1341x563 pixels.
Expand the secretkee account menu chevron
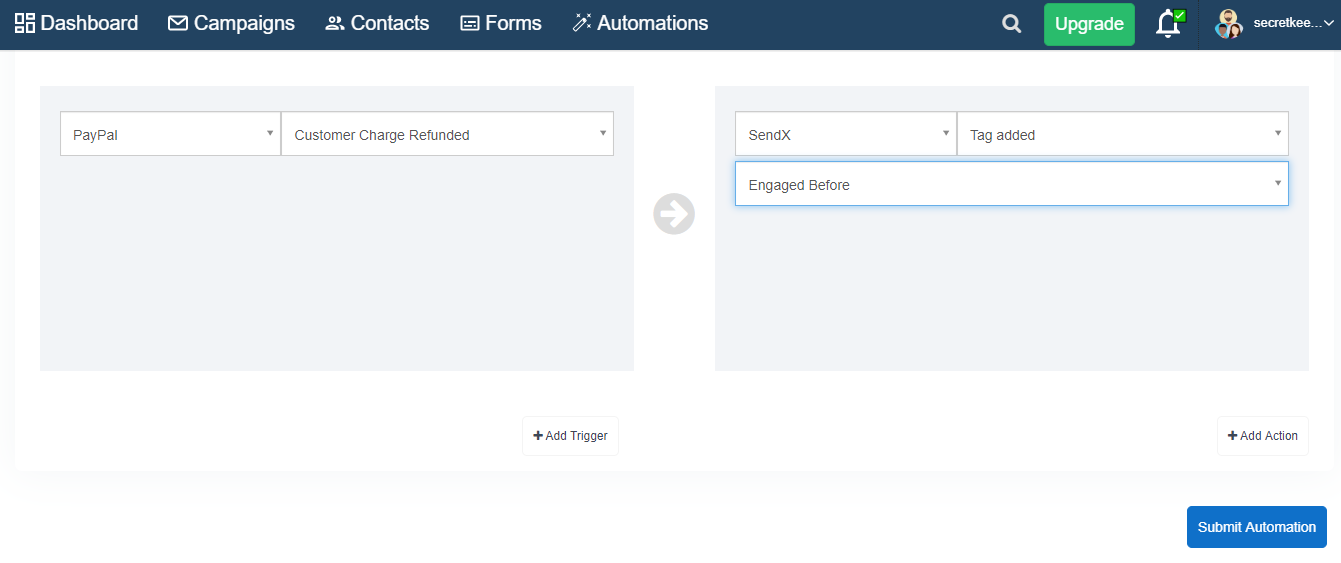point(1329,23)
